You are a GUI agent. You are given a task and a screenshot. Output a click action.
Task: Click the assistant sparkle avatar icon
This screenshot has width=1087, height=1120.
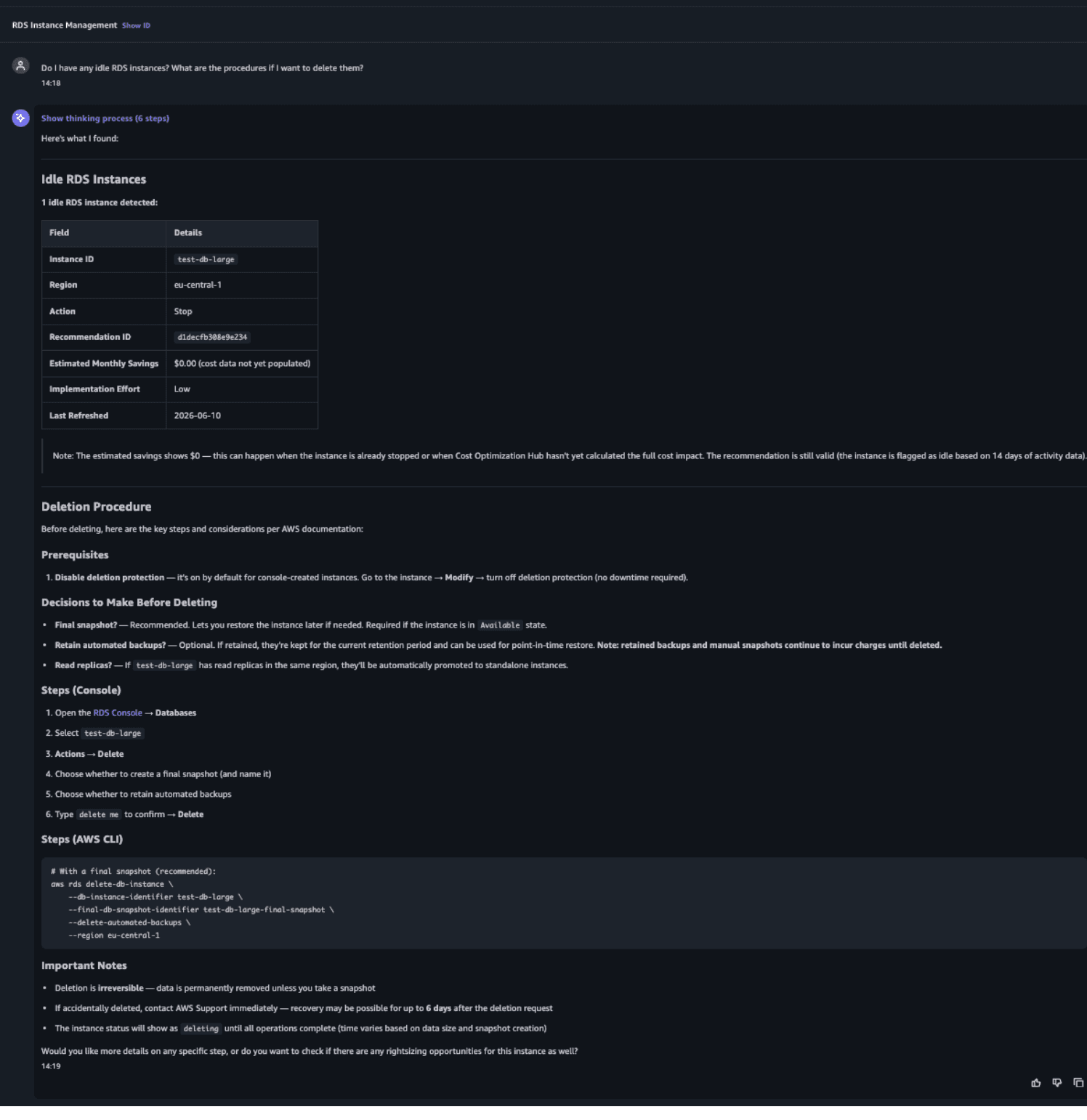[20, 118]
